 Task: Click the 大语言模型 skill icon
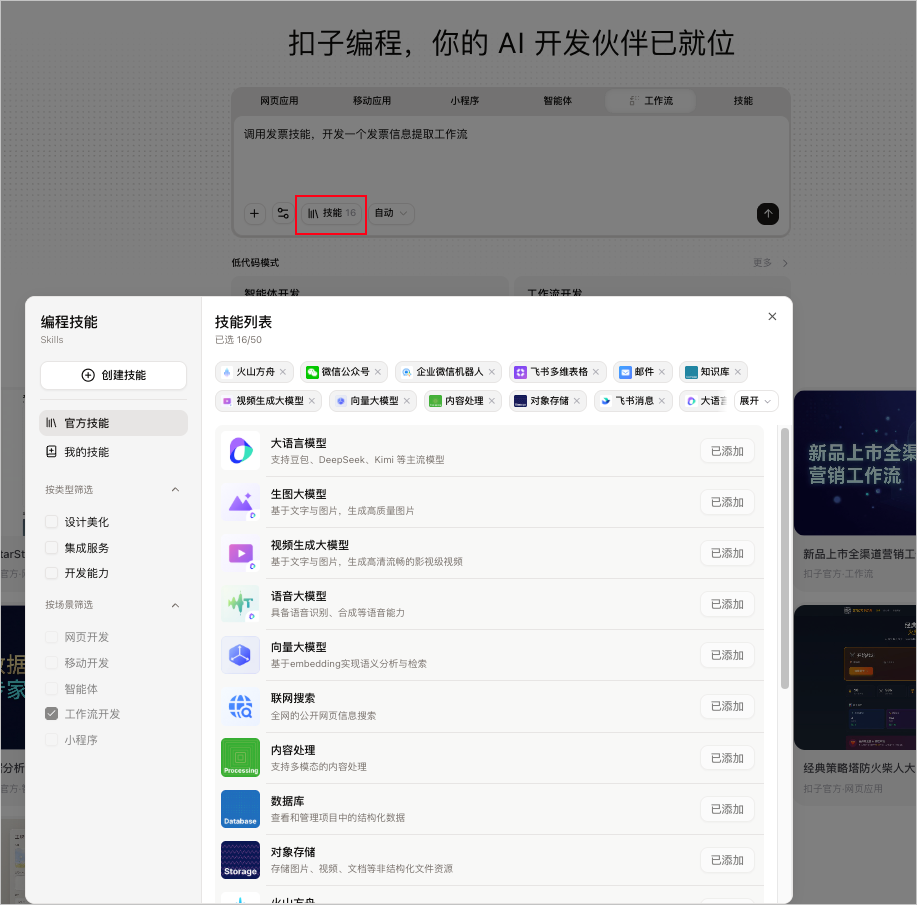[240, 451]
